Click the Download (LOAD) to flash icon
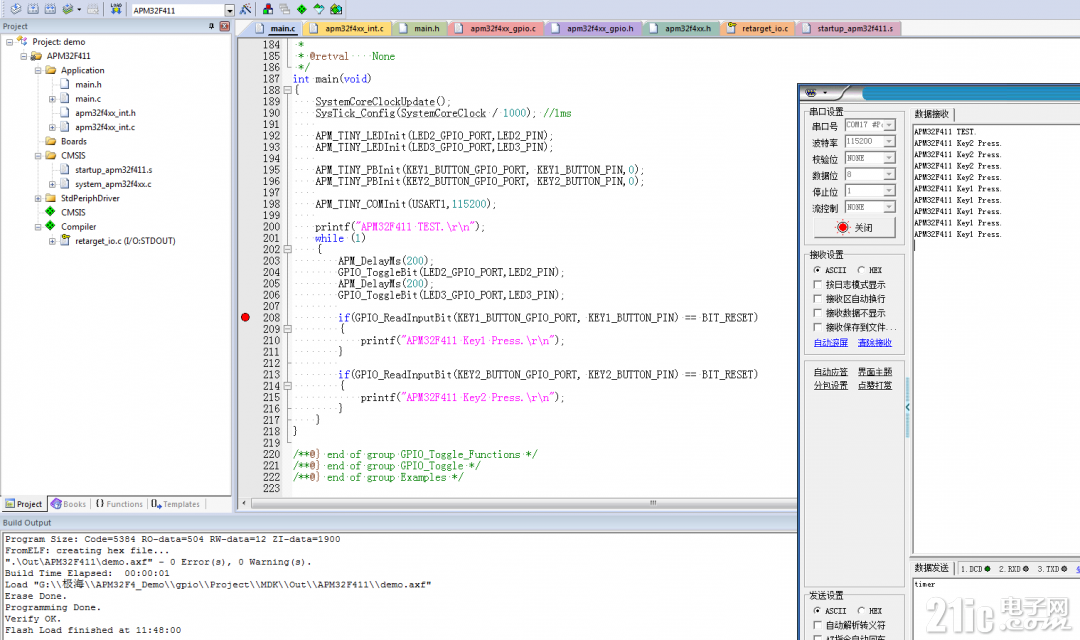This screenshot has width=1080, height=640. (116, 9)
